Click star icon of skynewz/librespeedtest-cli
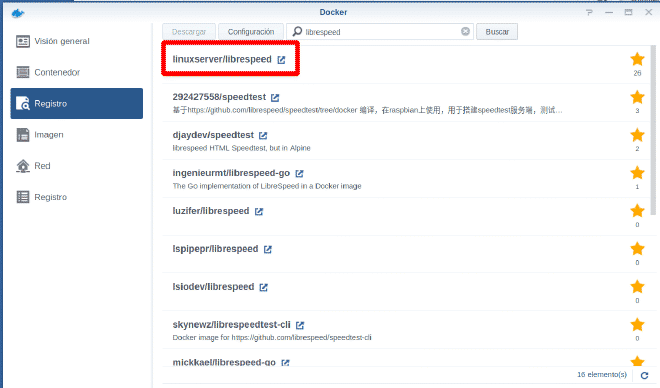Screen dimensions: 660x388 coord(637,324)
